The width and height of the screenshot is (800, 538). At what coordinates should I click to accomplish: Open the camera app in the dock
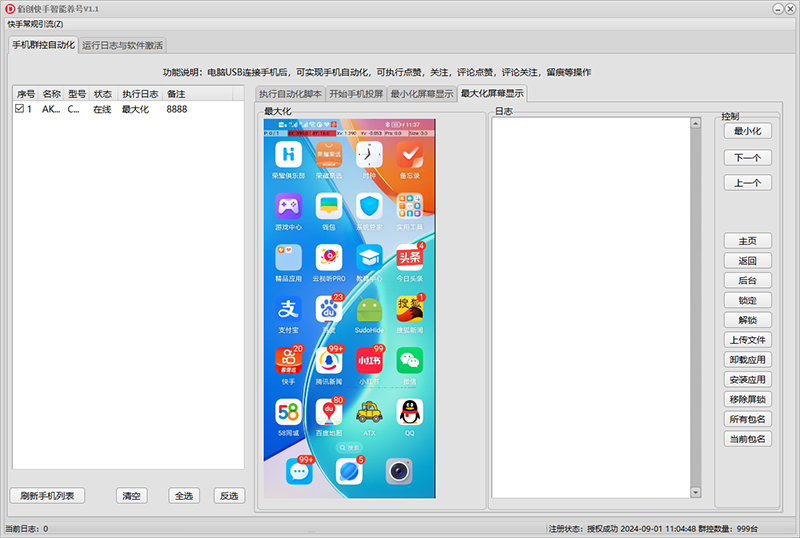(399, 471)
